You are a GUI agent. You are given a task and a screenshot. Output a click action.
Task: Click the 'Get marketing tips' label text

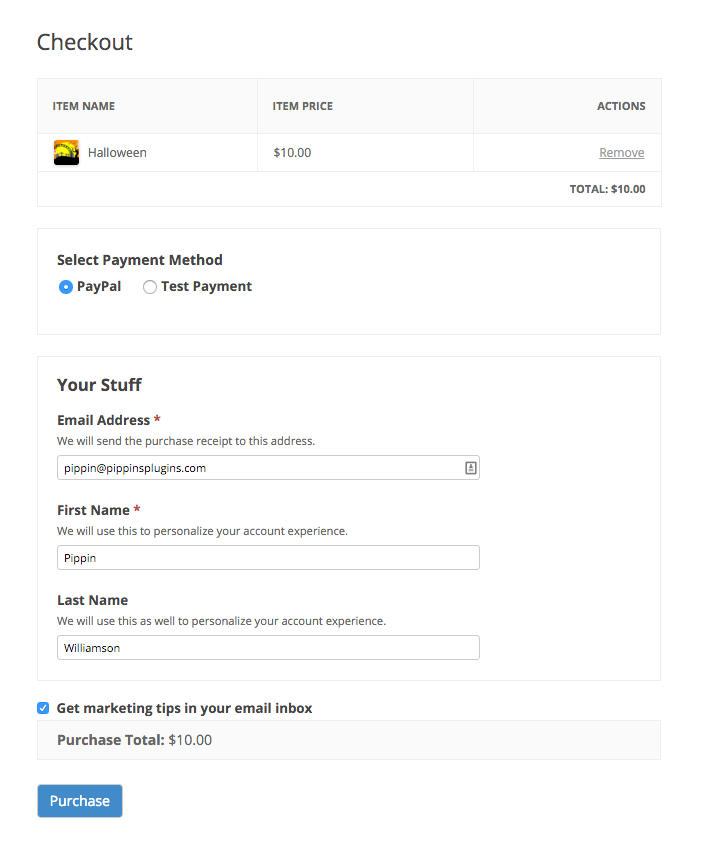[x=184, y=708]
